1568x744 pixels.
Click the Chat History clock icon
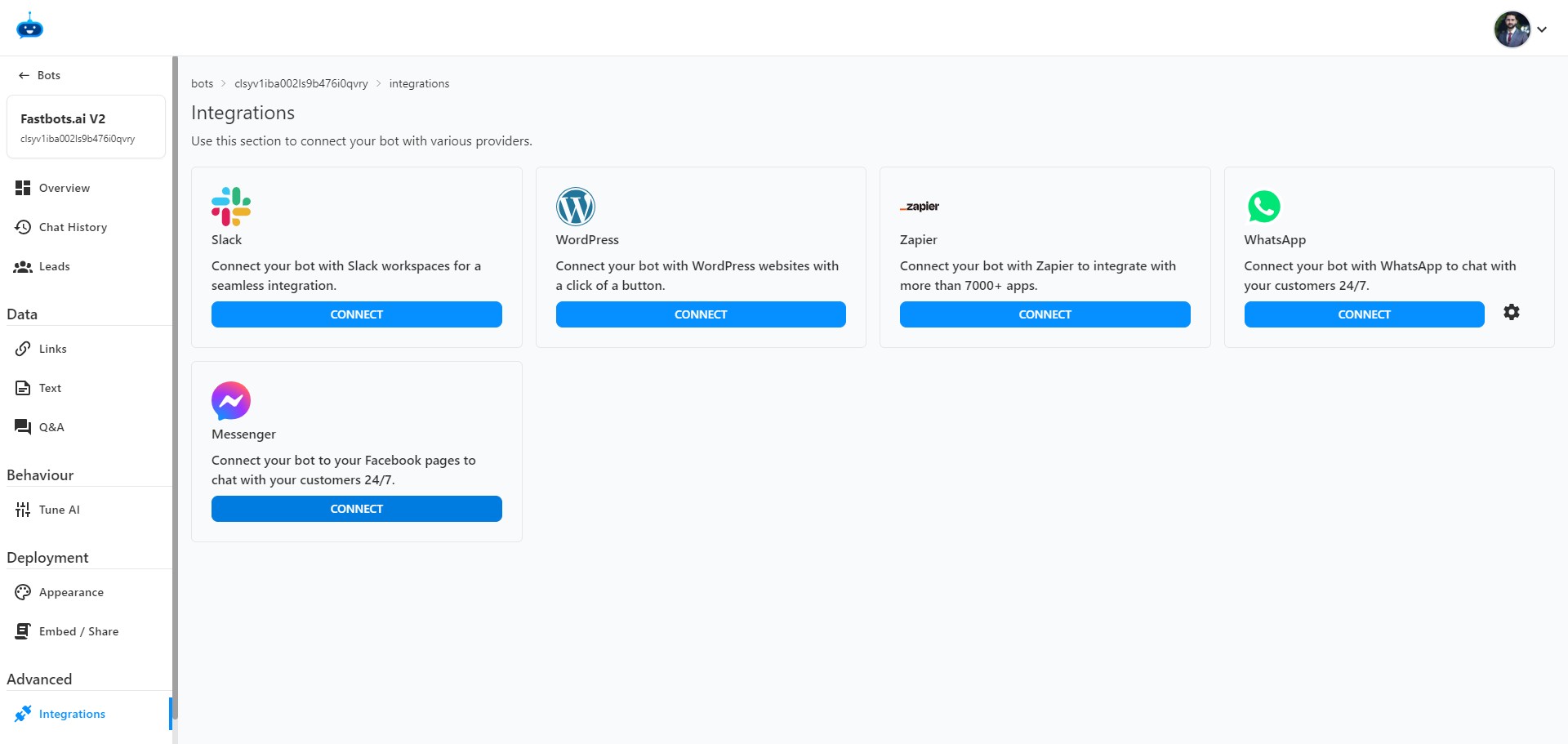tap(23, 227)
